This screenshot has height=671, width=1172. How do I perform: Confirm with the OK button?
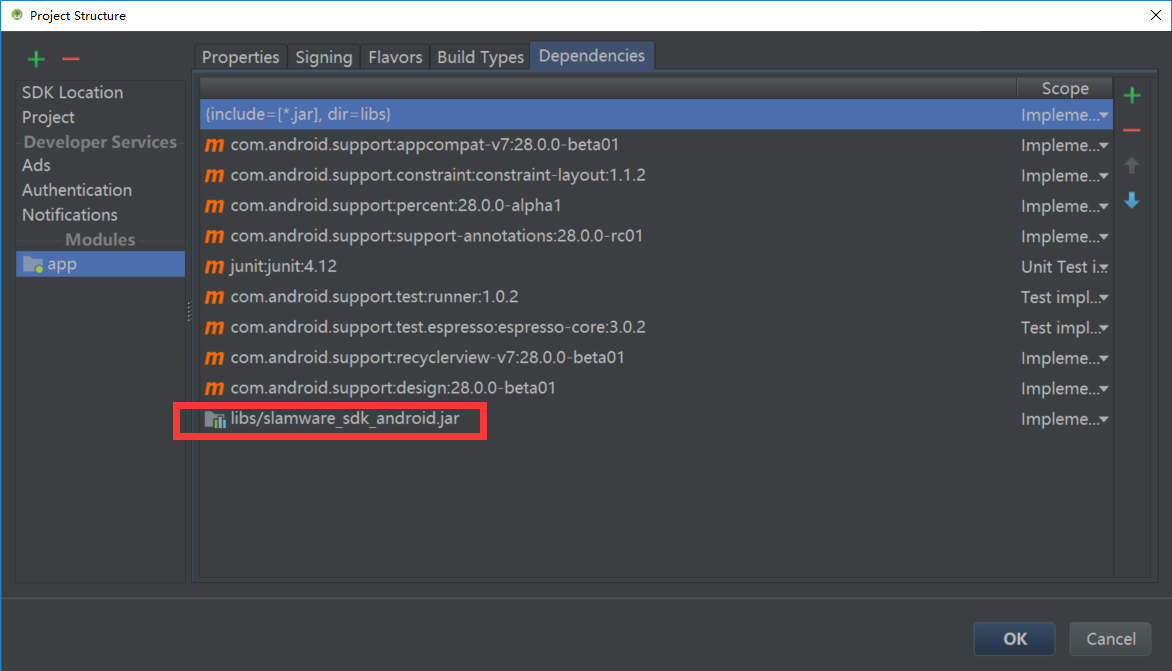click(1014, 639)
